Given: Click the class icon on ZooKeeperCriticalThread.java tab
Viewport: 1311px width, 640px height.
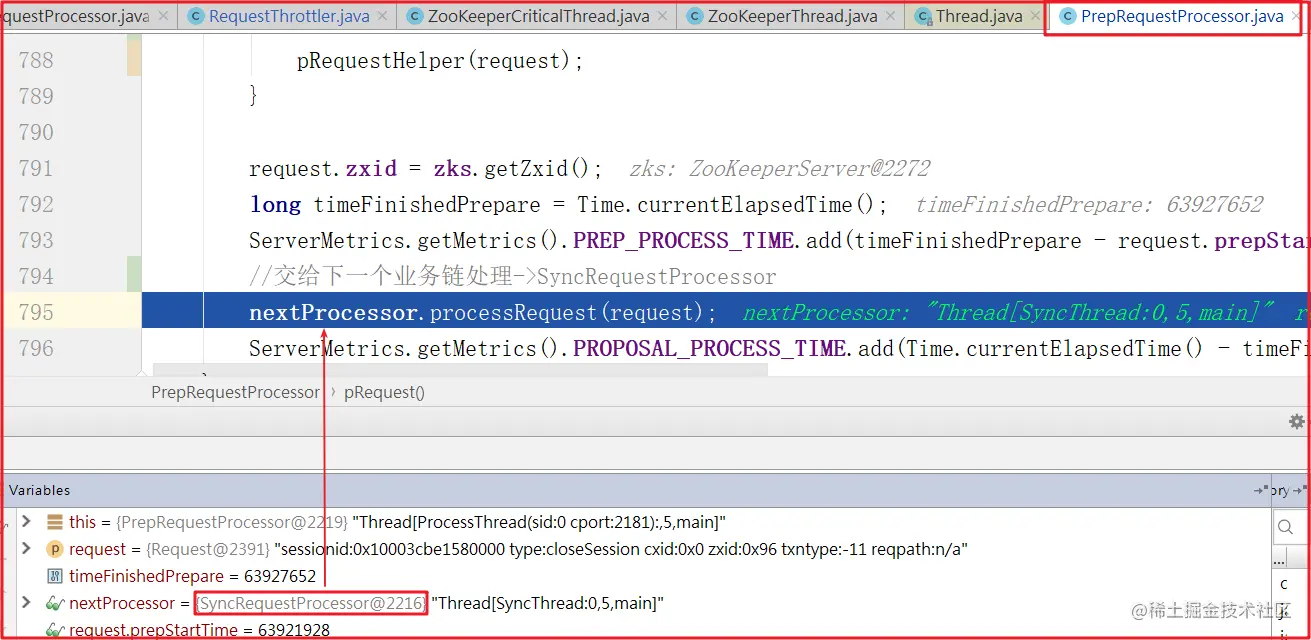Looking at the screenshot, I should (415, 16).
